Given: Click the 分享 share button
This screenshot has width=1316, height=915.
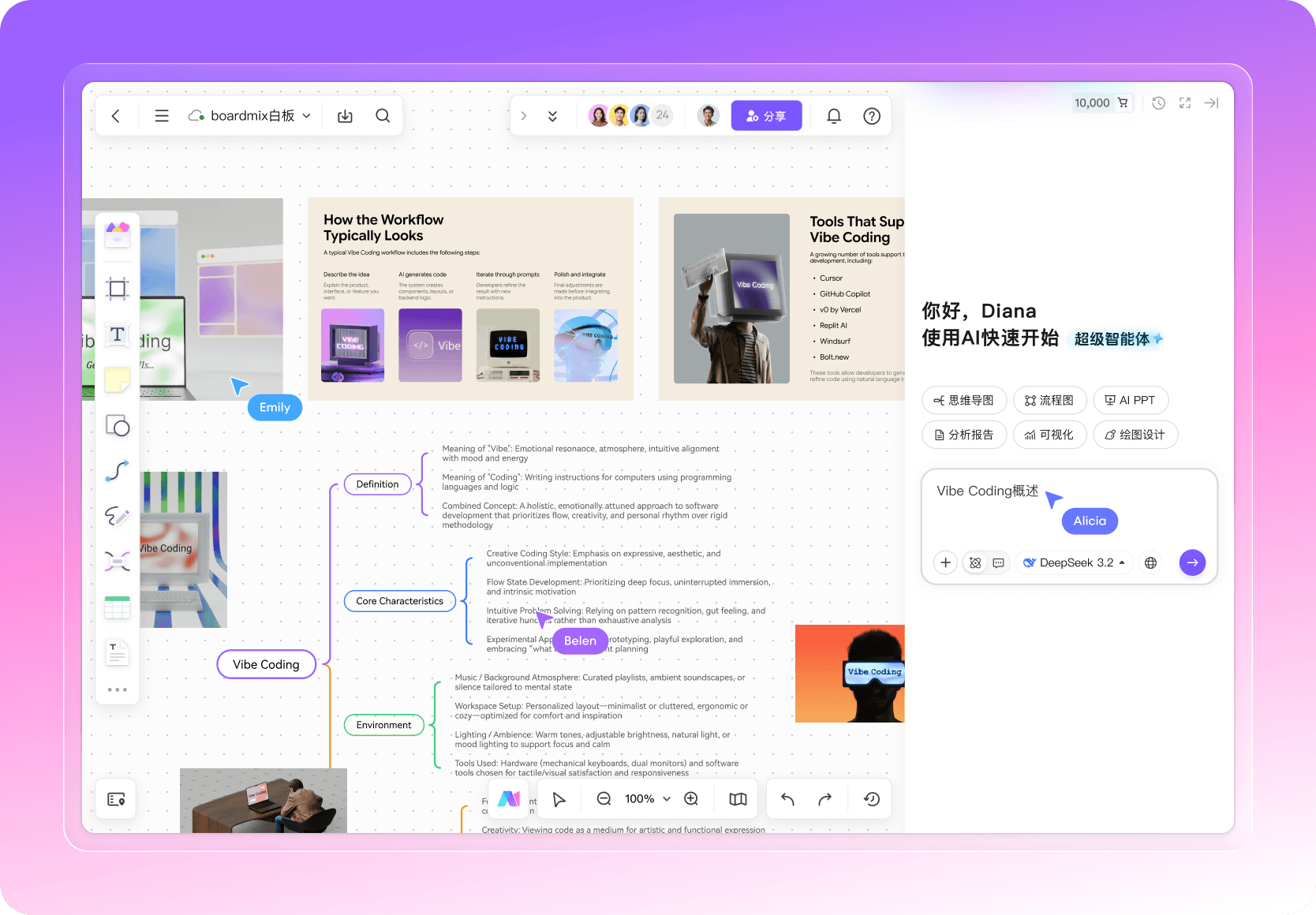Looking at the screenshot, I should pos(766,115).
